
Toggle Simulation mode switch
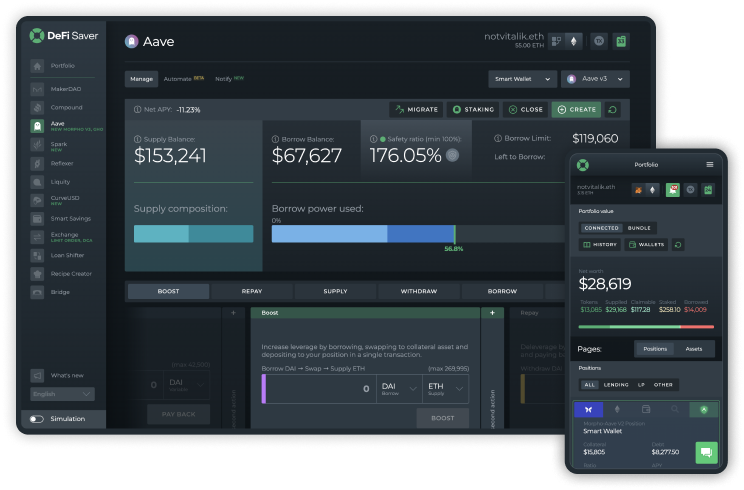point(37,419)
